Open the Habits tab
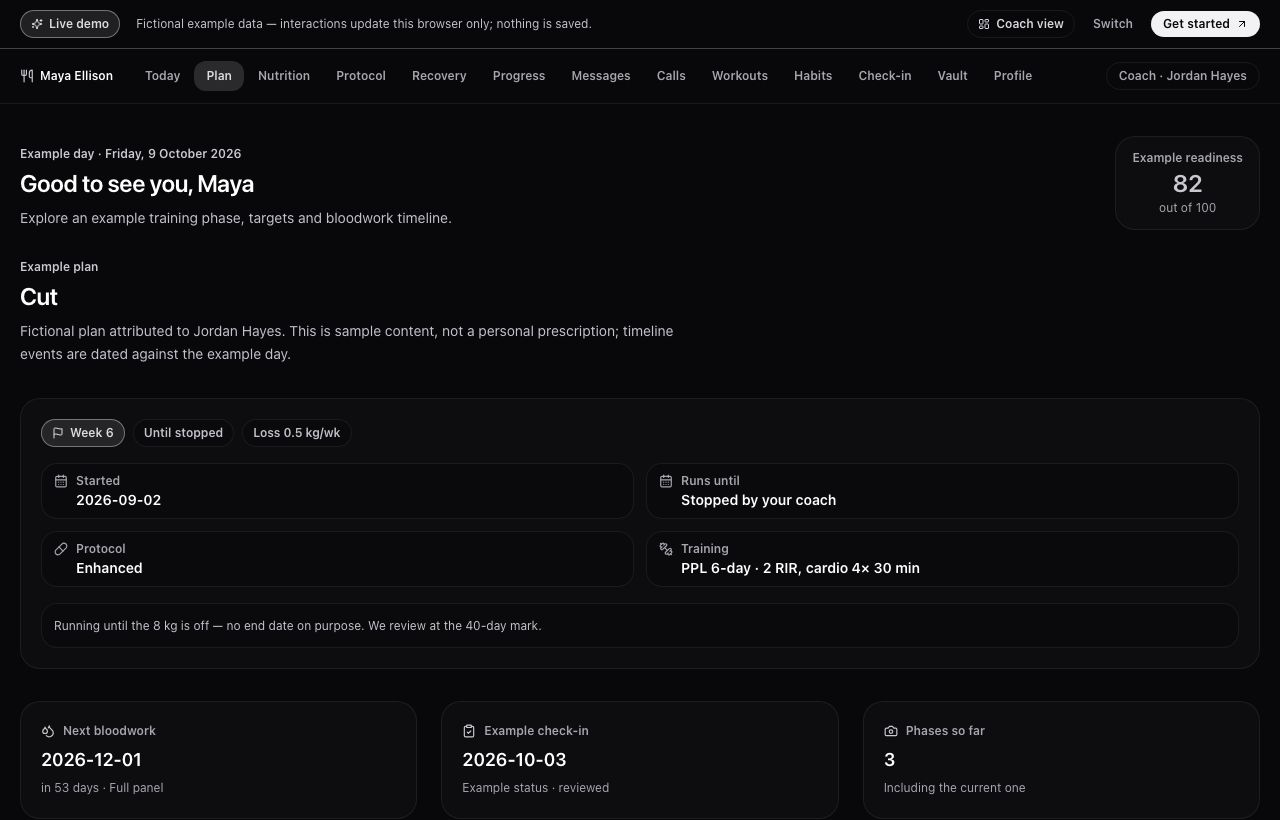This screenshot has width=1280, height=820. coord(813,76)
